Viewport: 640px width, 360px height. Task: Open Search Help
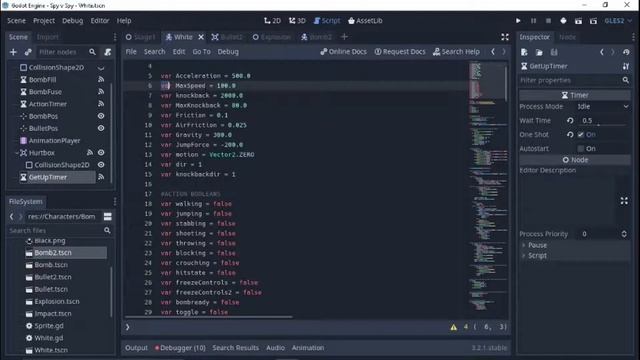tap(456, 52)
